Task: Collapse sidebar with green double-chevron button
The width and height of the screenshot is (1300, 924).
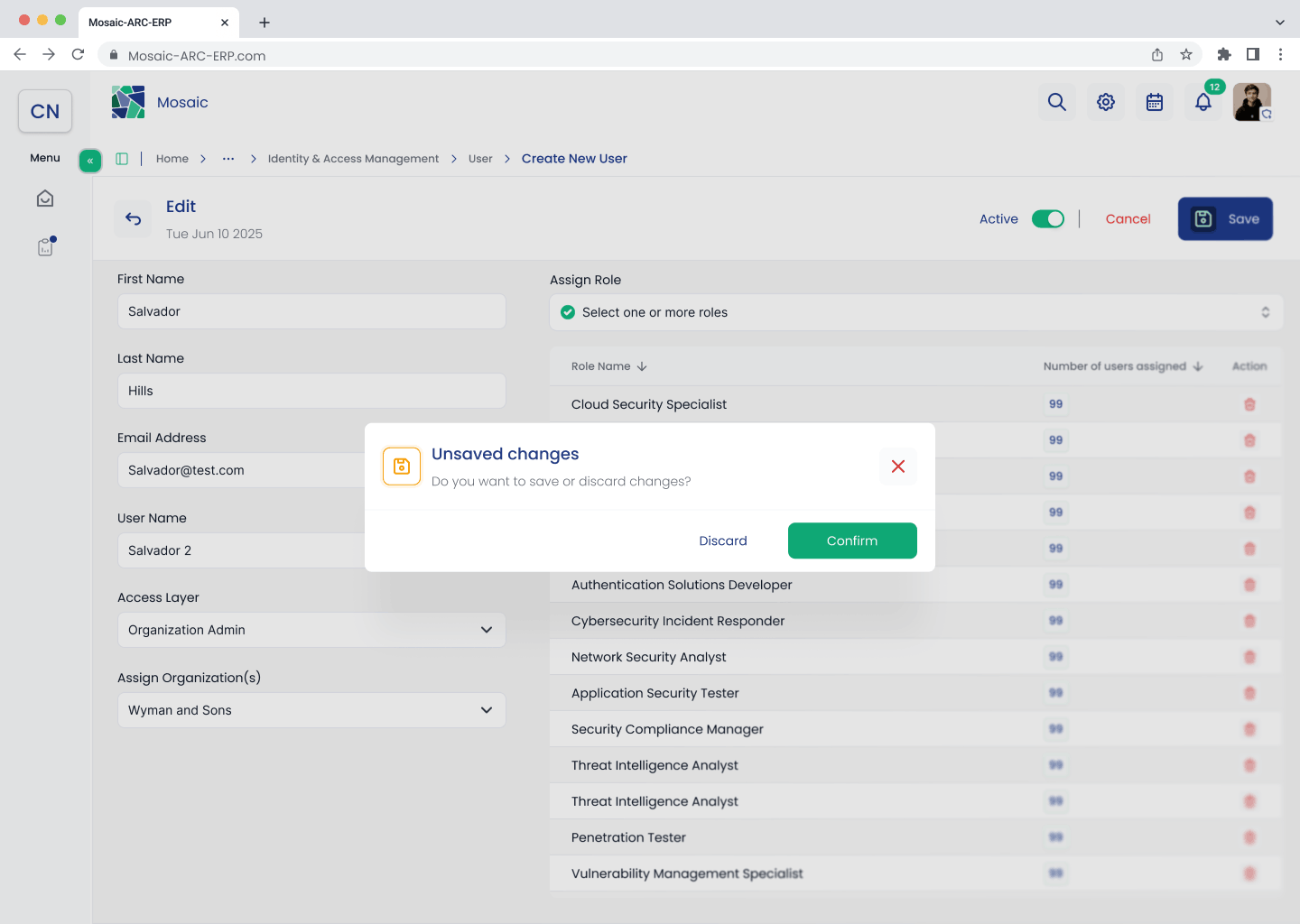Action: tap(90, 161)
